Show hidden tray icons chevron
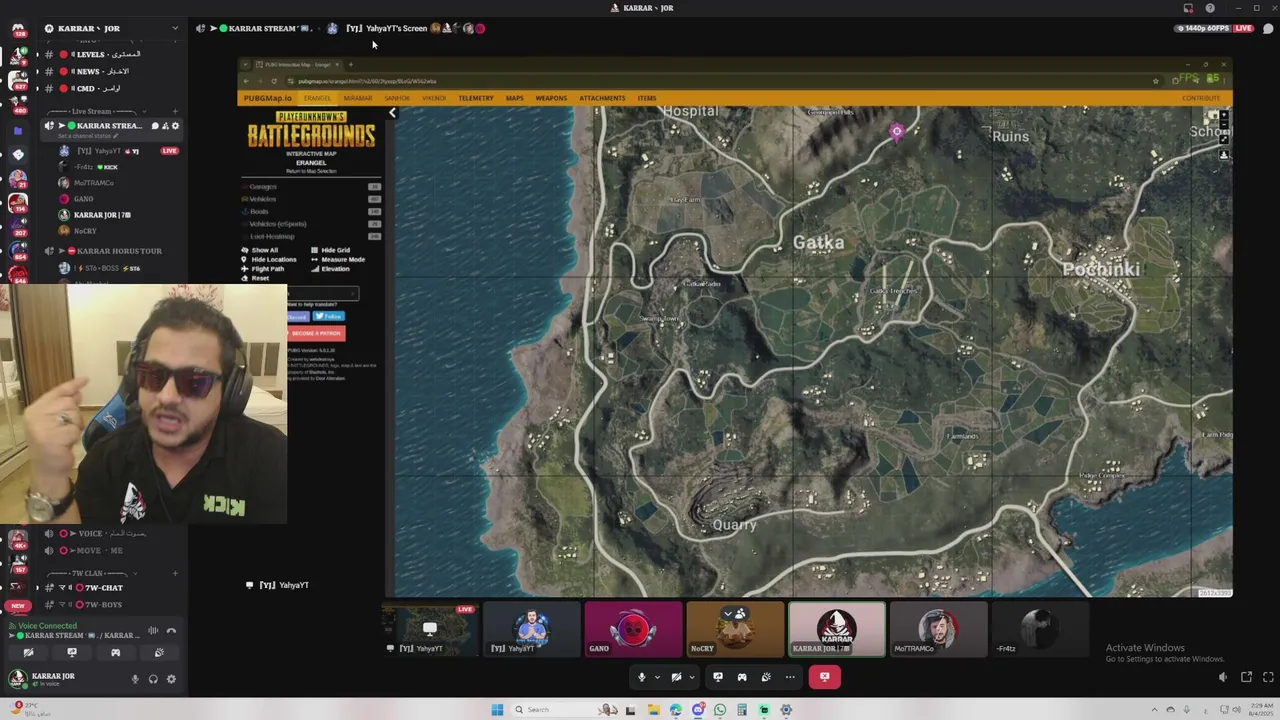The height and width of the screenshot is (720, 1280). (x=1154, y=710)
